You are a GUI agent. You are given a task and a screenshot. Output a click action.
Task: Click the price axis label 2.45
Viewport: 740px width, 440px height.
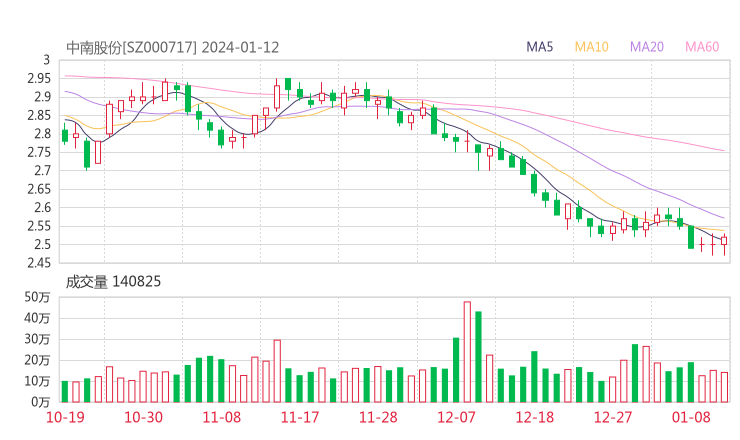point(39,263)
